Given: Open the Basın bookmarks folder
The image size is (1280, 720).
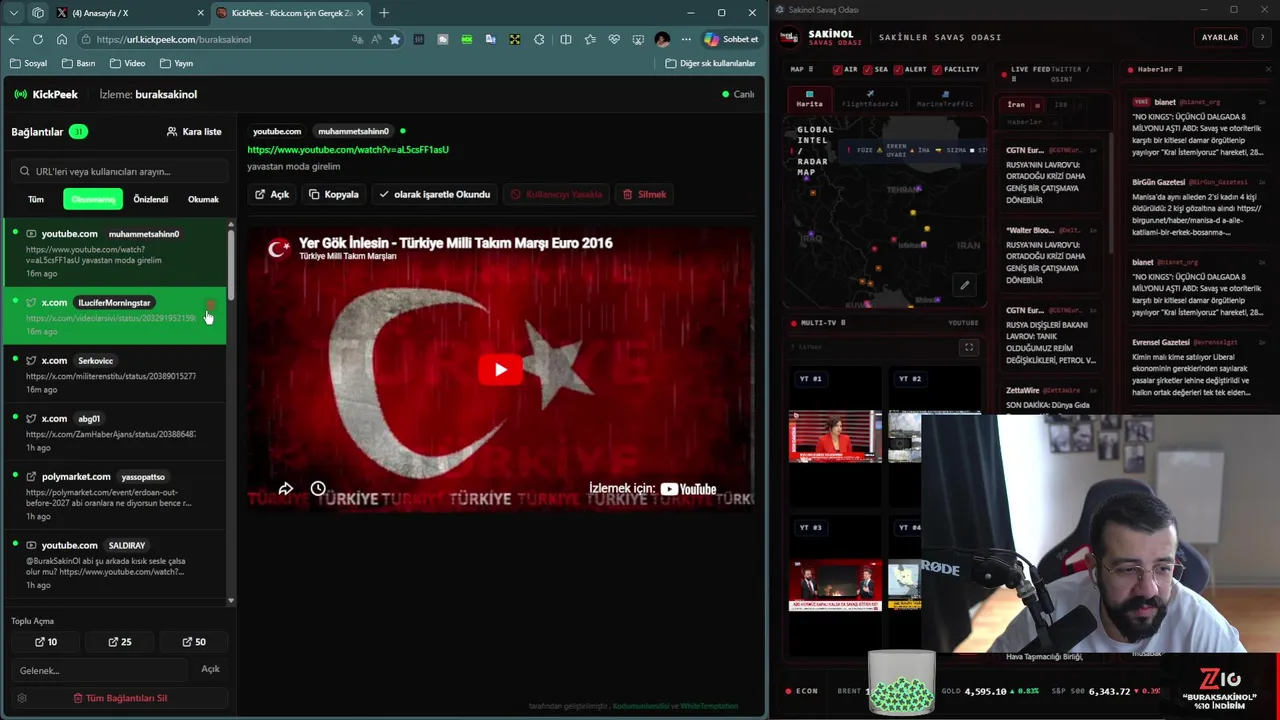Looking at the screenshot, I should [79, 63].
